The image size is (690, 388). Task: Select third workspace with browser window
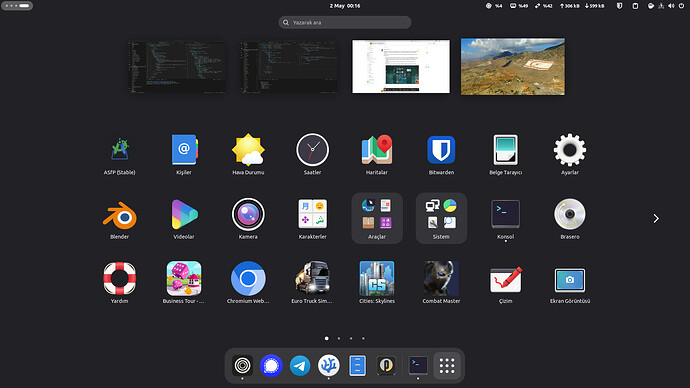click(x=401, y=66)
